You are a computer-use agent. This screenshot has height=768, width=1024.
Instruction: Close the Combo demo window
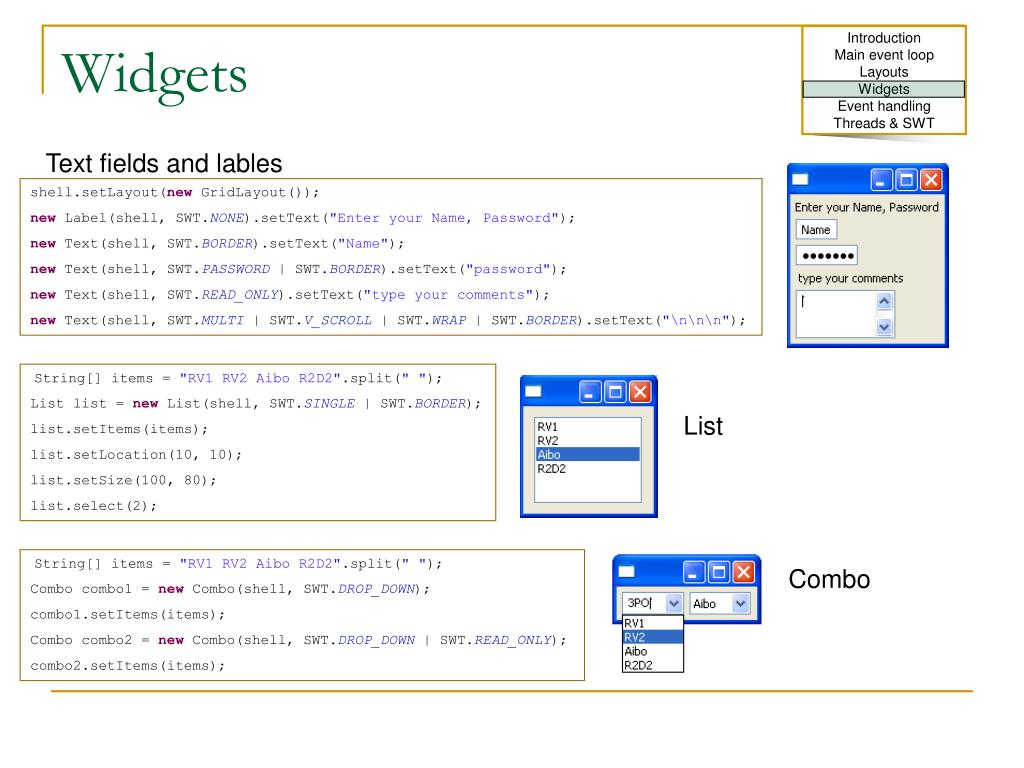(x=744, y=572)
